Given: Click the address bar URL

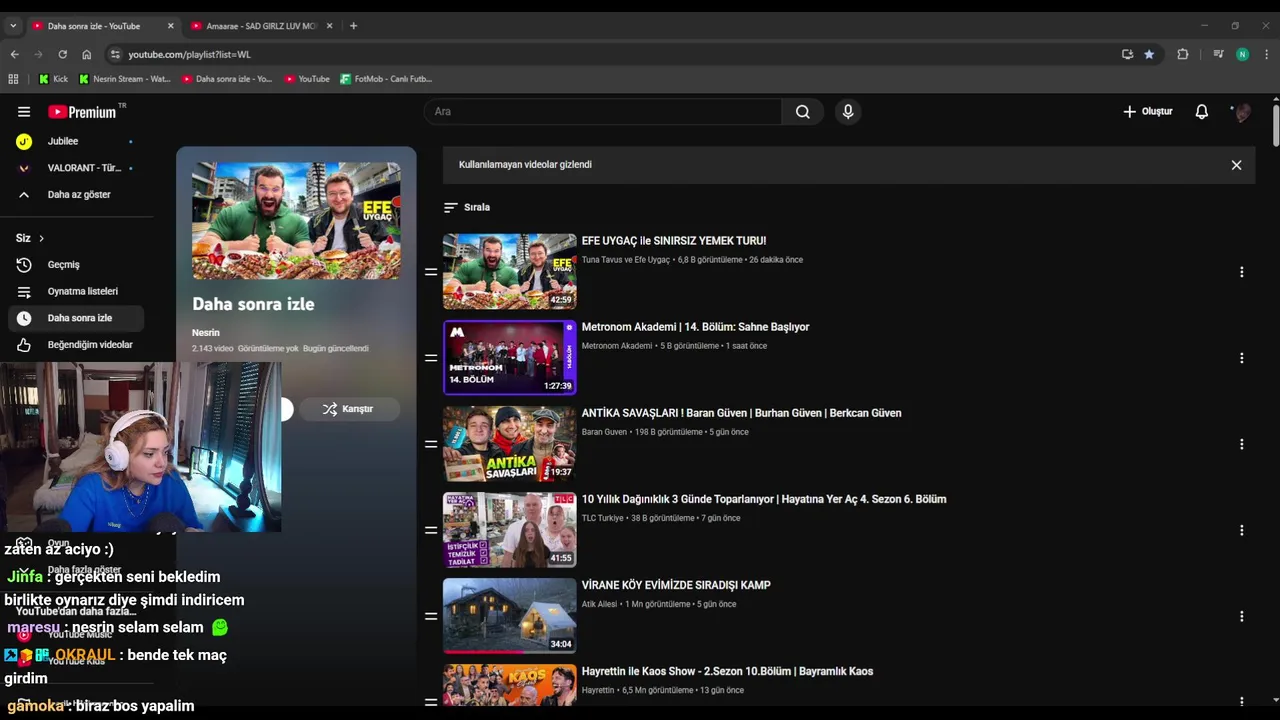Looking at the screenshot, I should pos(189,54).
